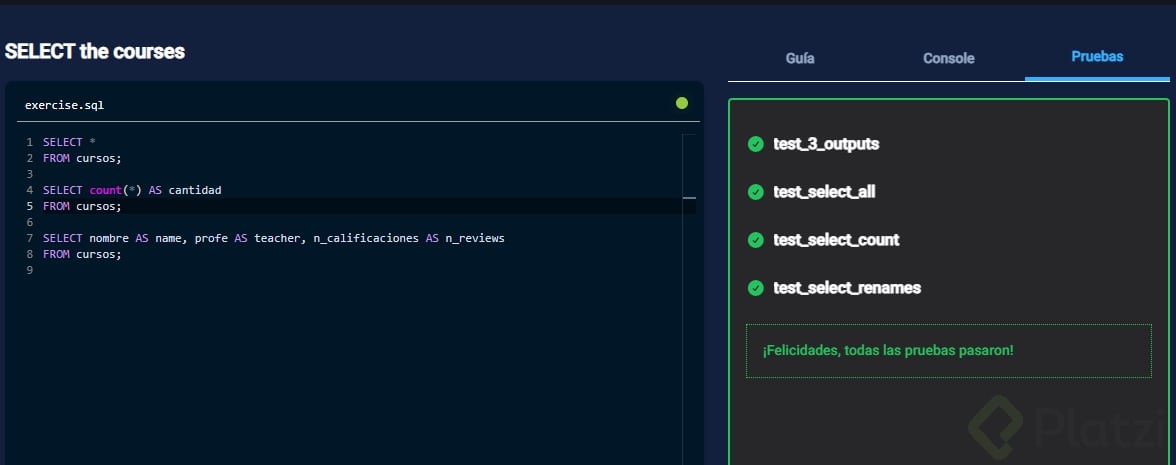Image resolution: width=1176 pixels, height=465 pixels.
Task: Click the 'SELECT the courses' heading
Action: pos(94,52)
